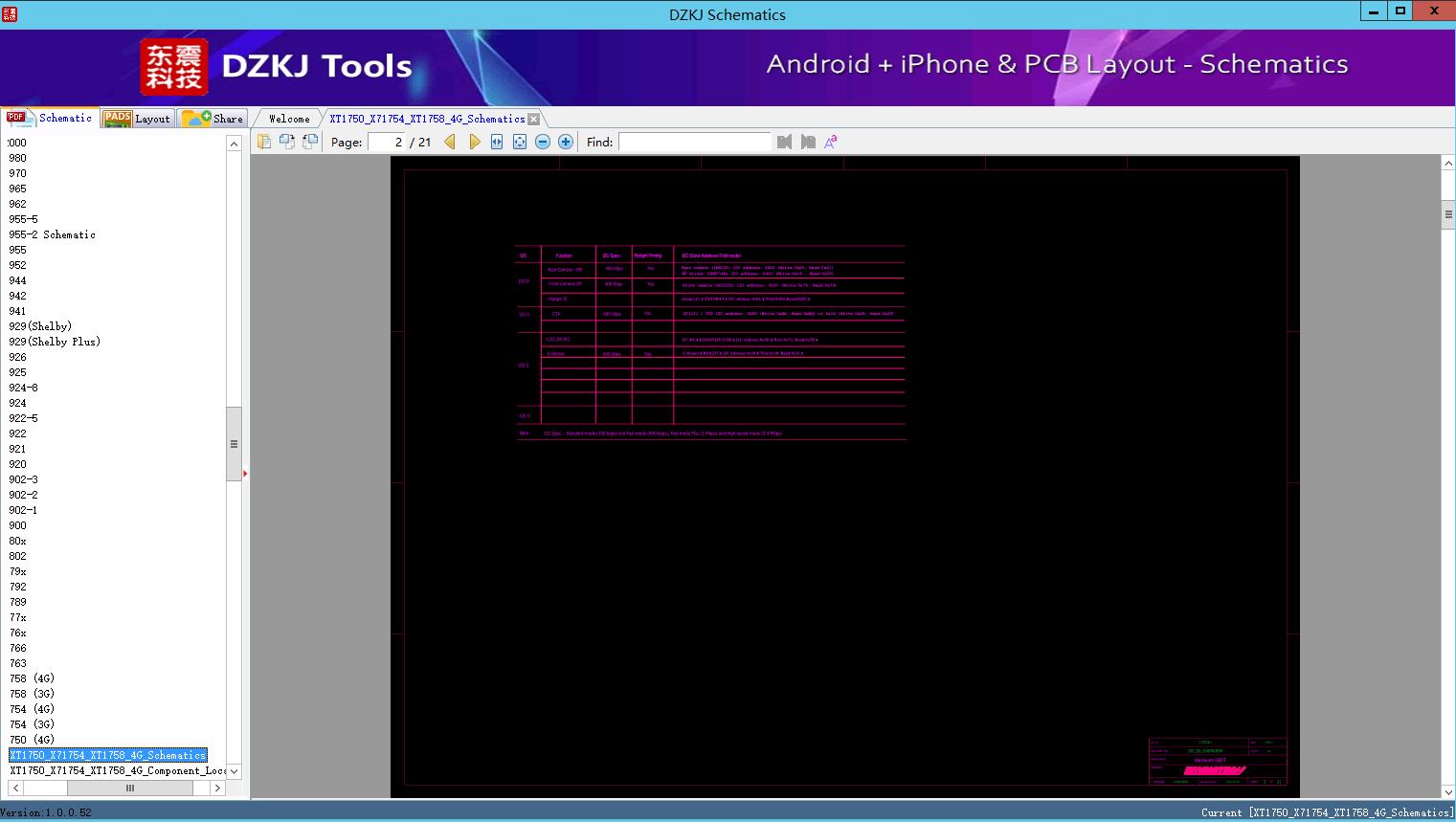Screen dimensions: 1456x822
Task: Click the sidebar list scroll-down arrow
Action: [234, 771]
